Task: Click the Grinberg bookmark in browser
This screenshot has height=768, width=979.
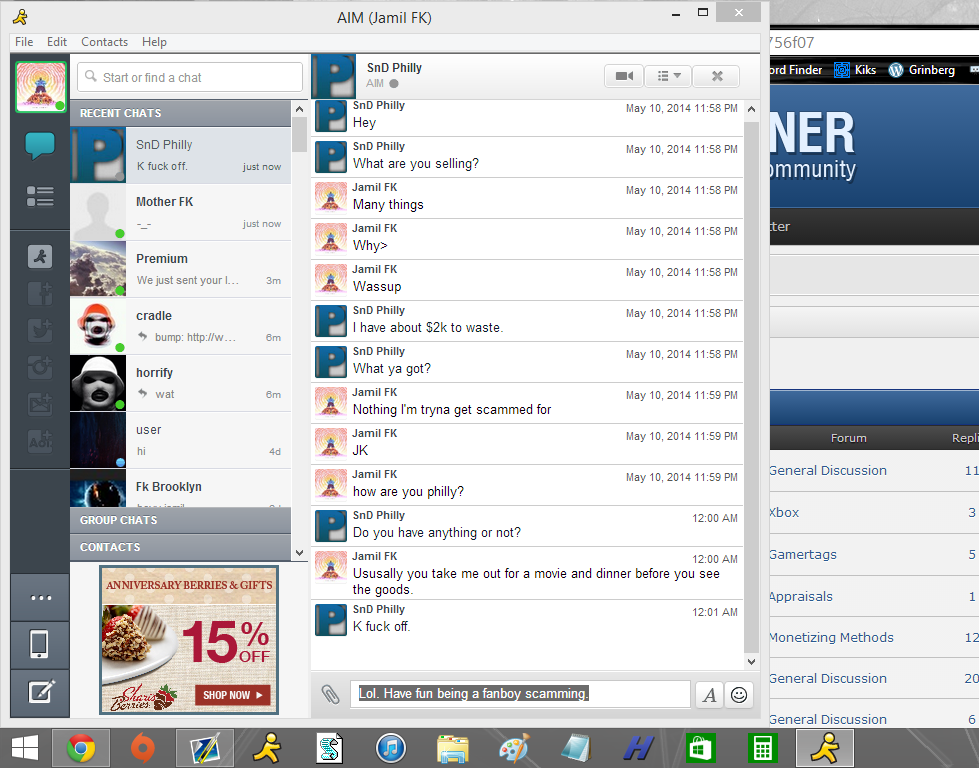Action: (922, 70)
